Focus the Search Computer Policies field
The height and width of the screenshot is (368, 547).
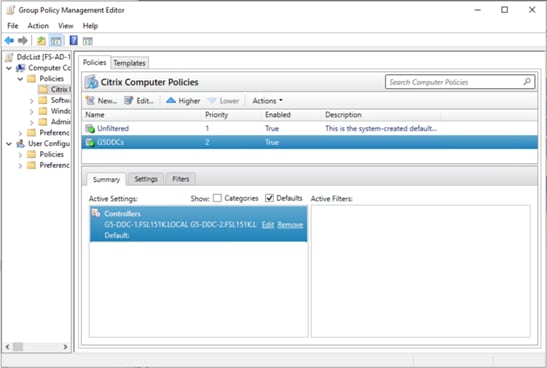pos(460,82)
